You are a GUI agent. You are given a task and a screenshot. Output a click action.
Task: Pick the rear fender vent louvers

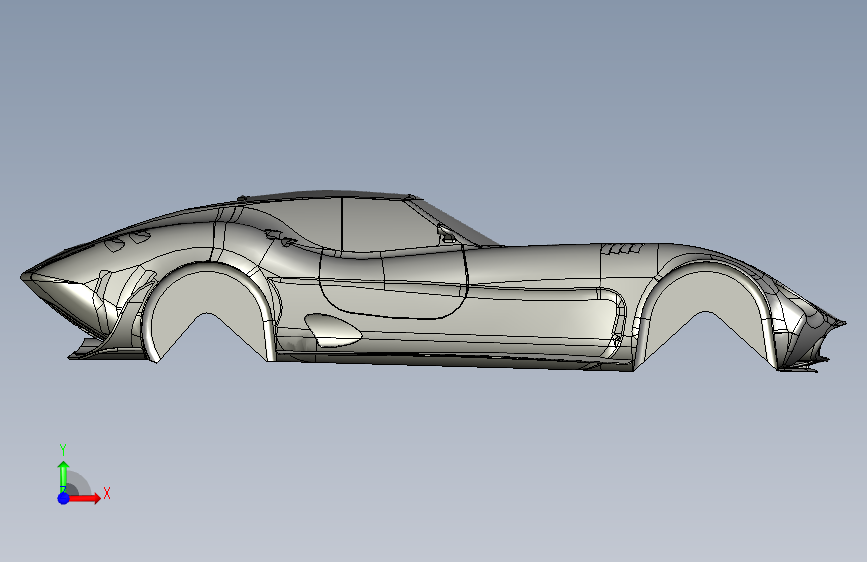pos(621,249)
